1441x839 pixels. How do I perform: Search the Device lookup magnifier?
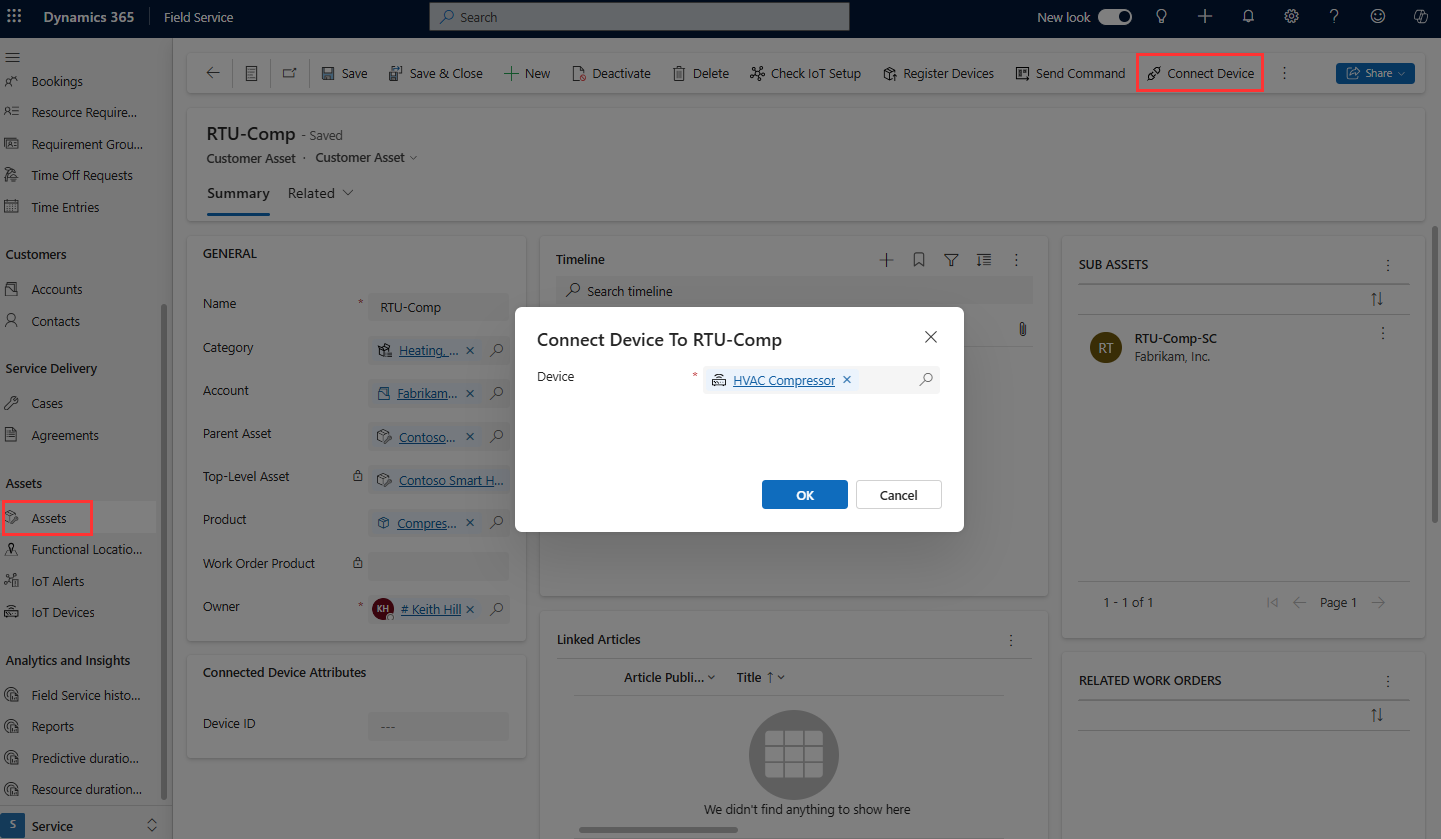(x=926, y=380)
